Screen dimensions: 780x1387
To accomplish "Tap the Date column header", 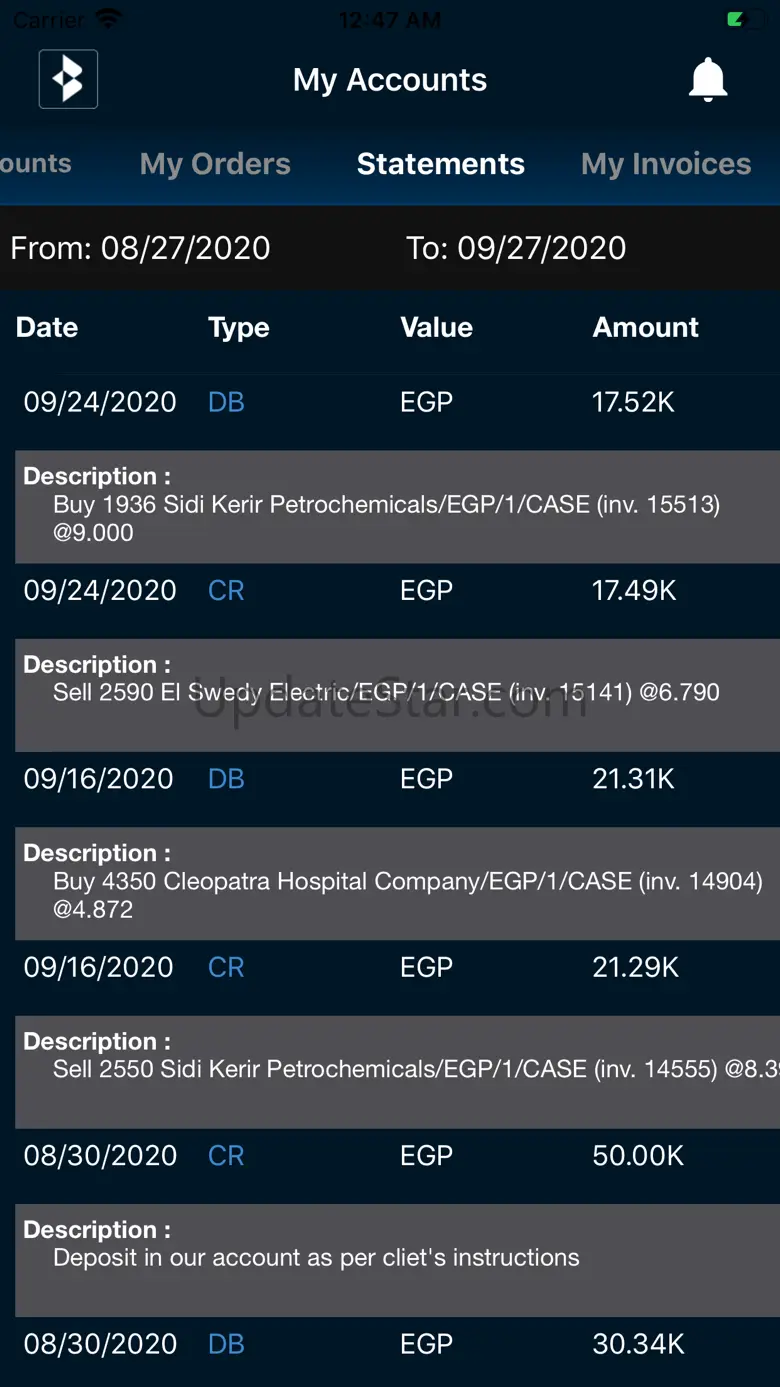I will pyautogui.click(x=47, y=327).
